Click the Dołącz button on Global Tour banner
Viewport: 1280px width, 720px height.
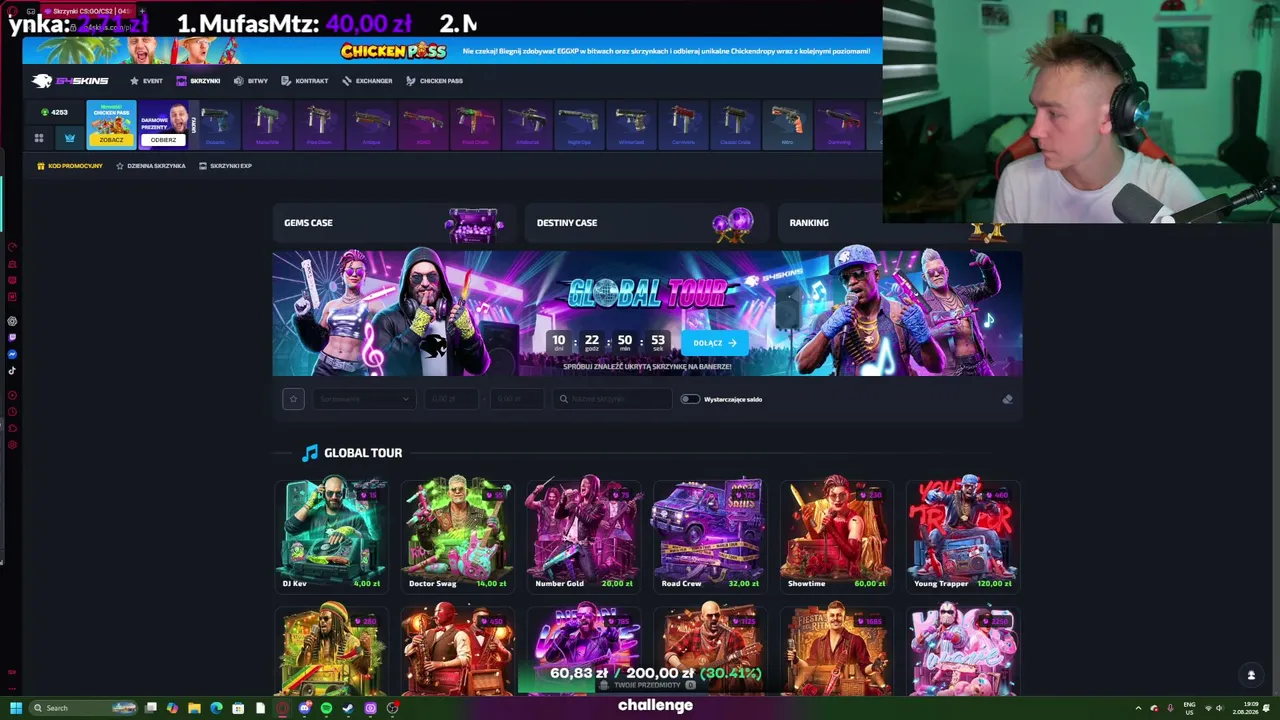point(715,343)
